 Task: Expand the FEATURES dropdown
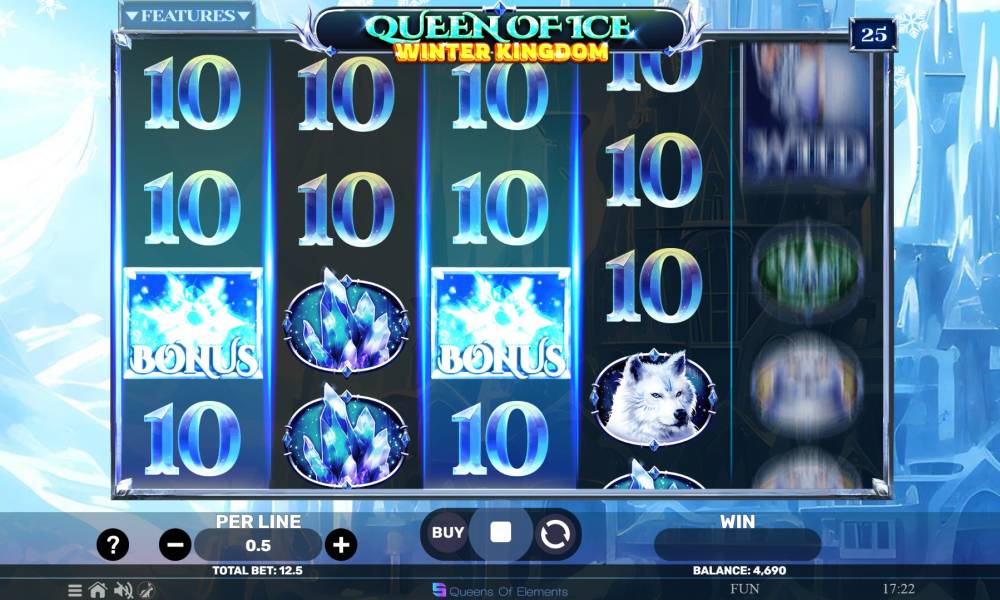coord(188,16)
